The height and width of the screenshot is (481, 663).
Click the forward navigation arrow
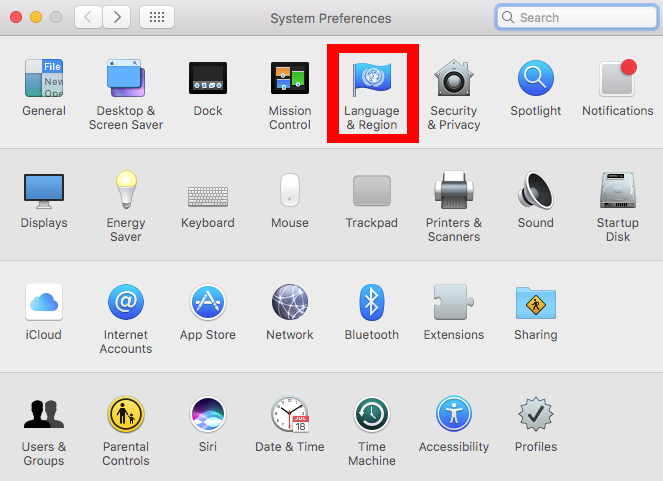(x=116, y=17)
